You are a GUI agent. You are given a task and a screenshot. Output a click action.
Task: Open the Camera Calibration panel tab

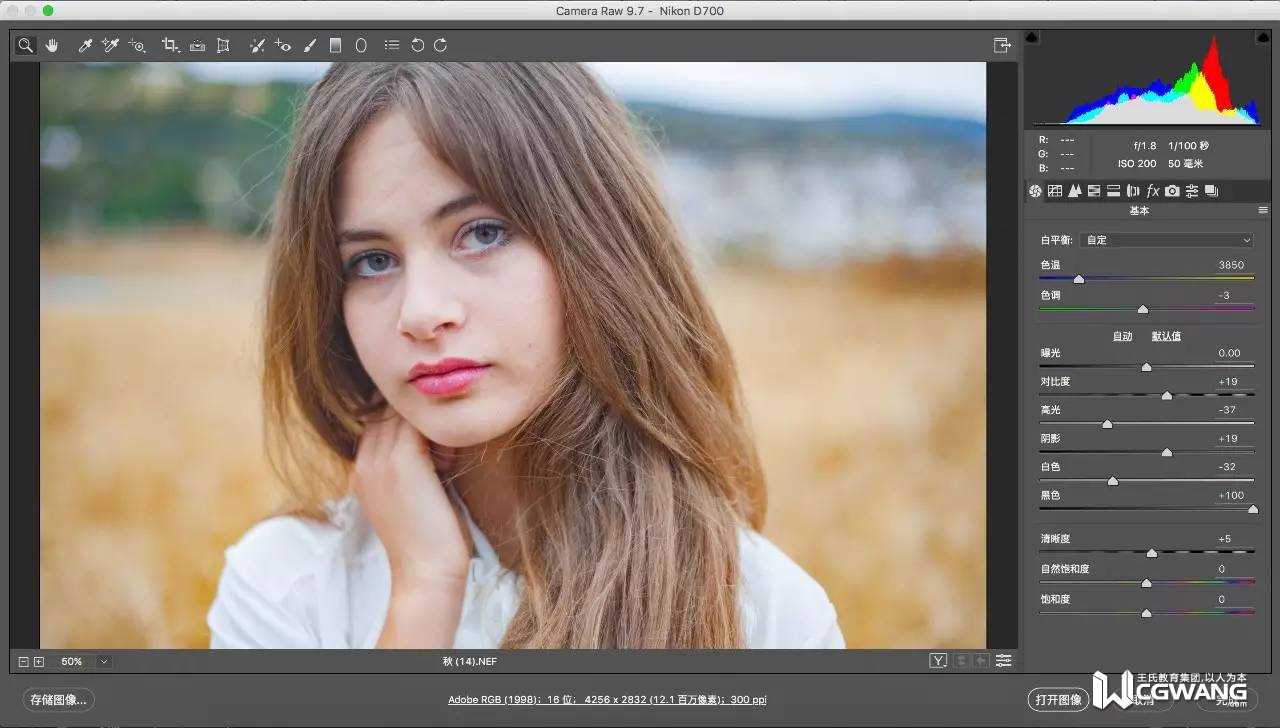coord(1172,191)
